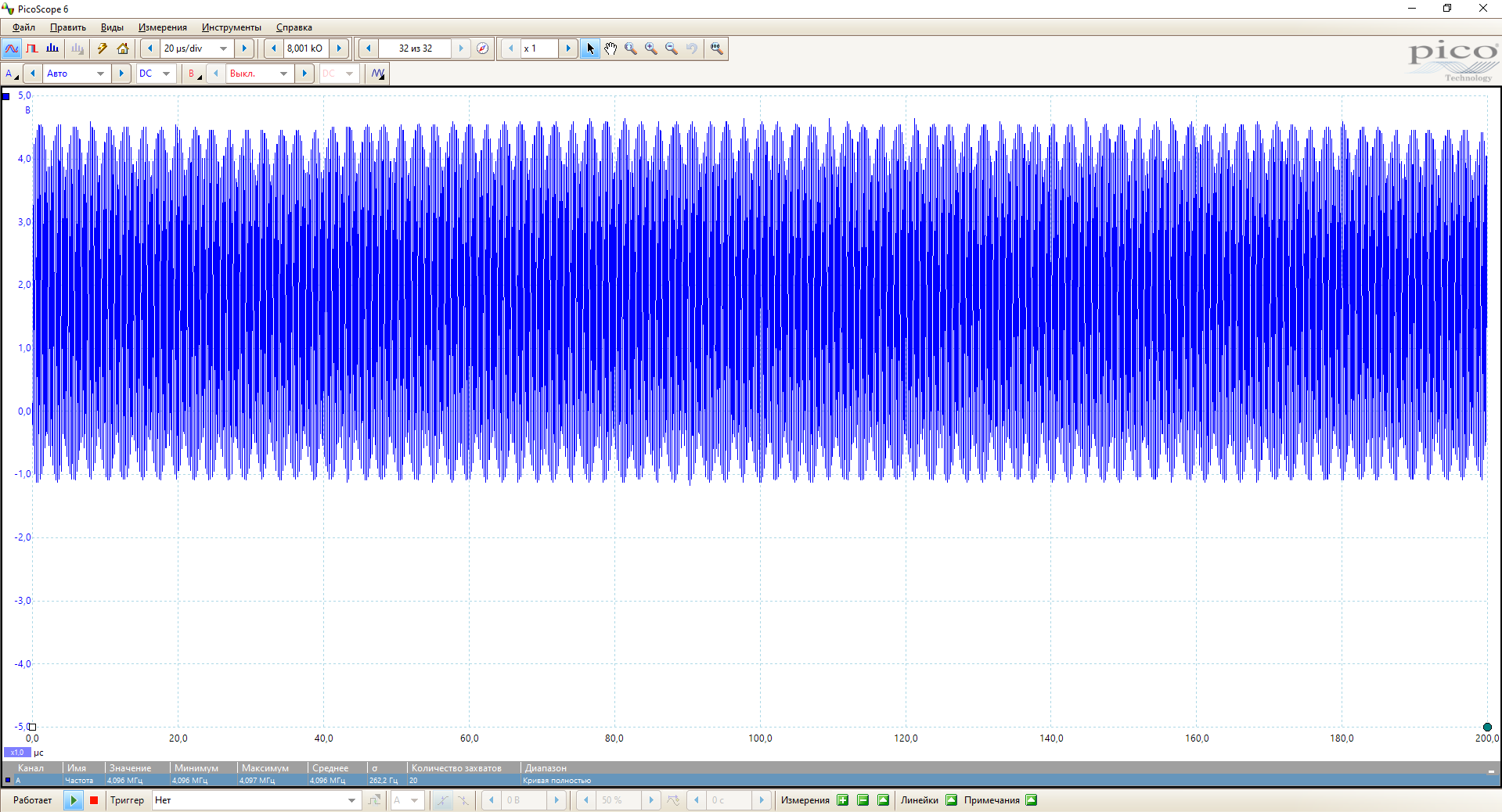Increase horizontal zoom factor x1 arrow
This screenshot has width=1502, height=812.
(568, 49)
